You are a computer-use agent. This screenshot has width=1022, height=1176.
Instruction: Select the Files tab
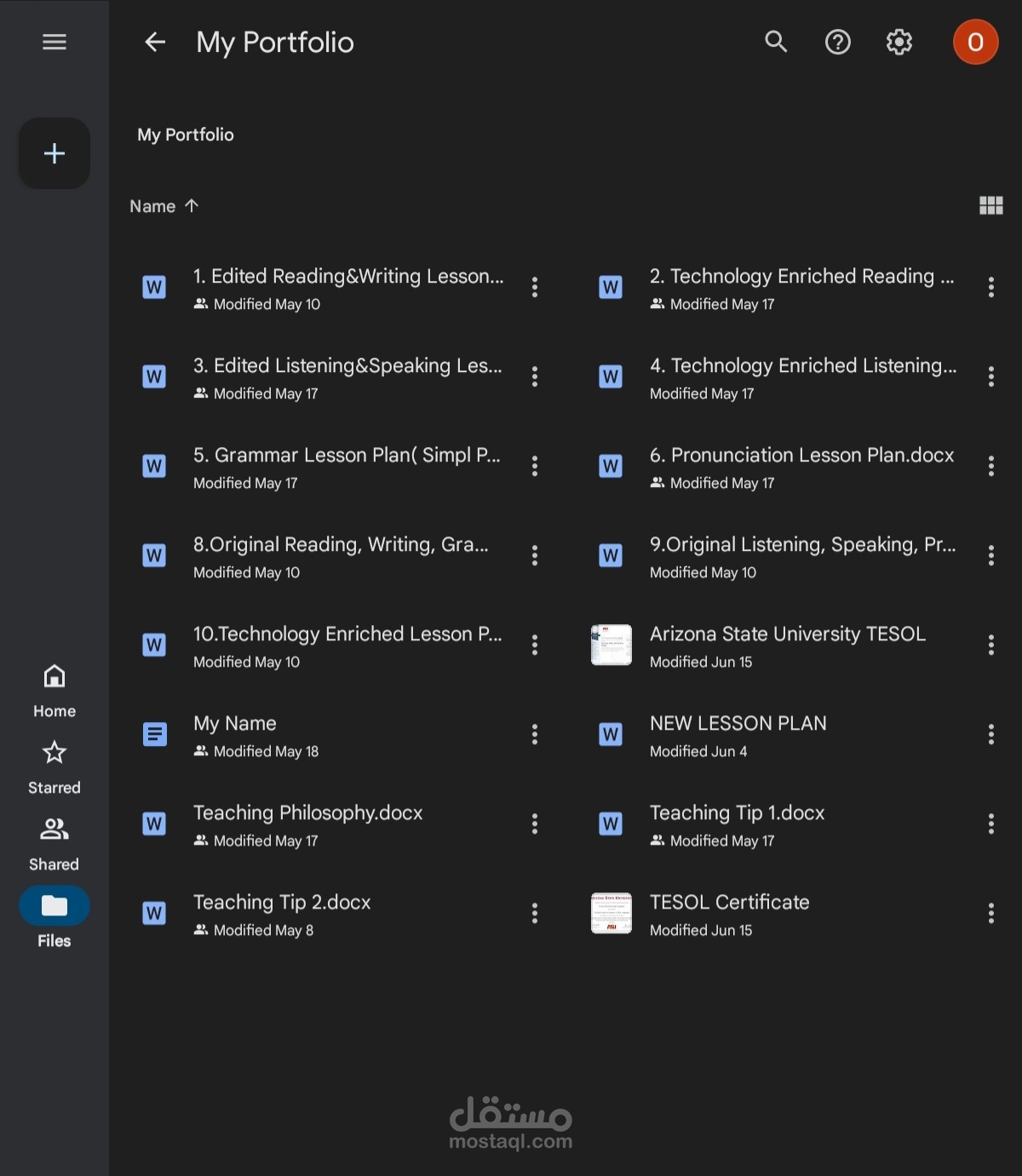pos(55,918)
